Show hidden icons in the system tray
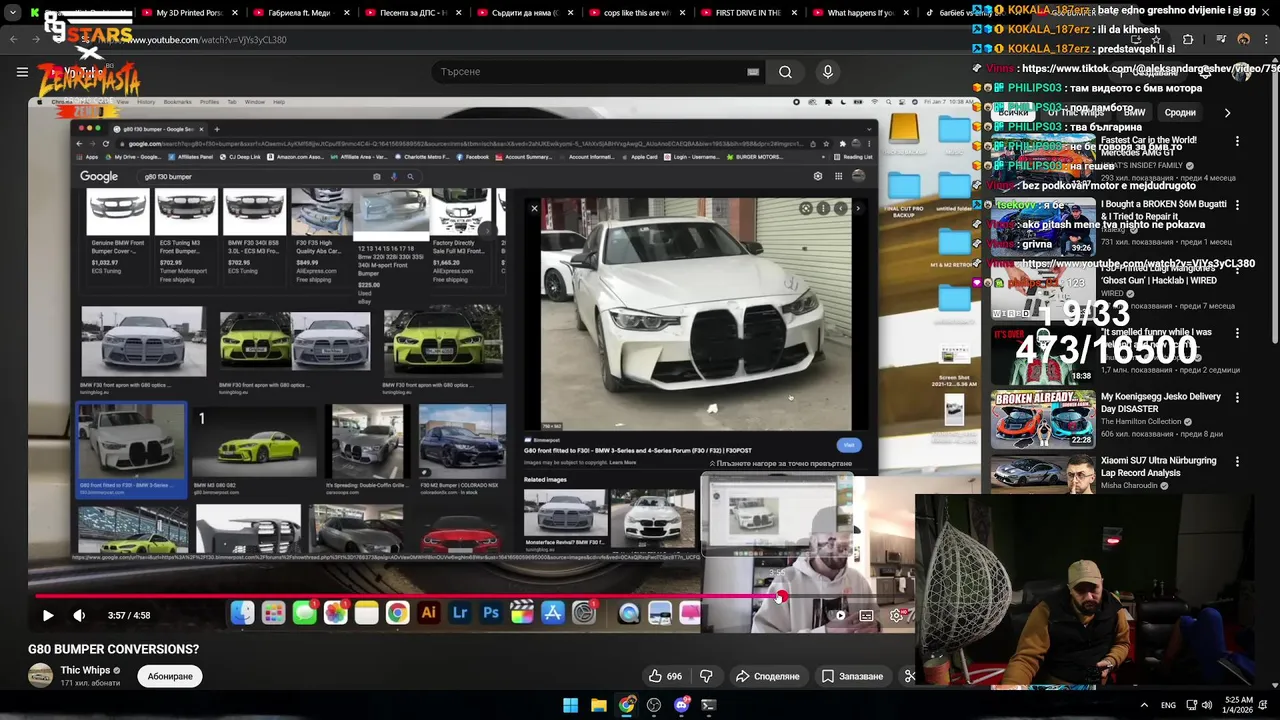This screenshot has width=1280, height=720. (1144, 705)
